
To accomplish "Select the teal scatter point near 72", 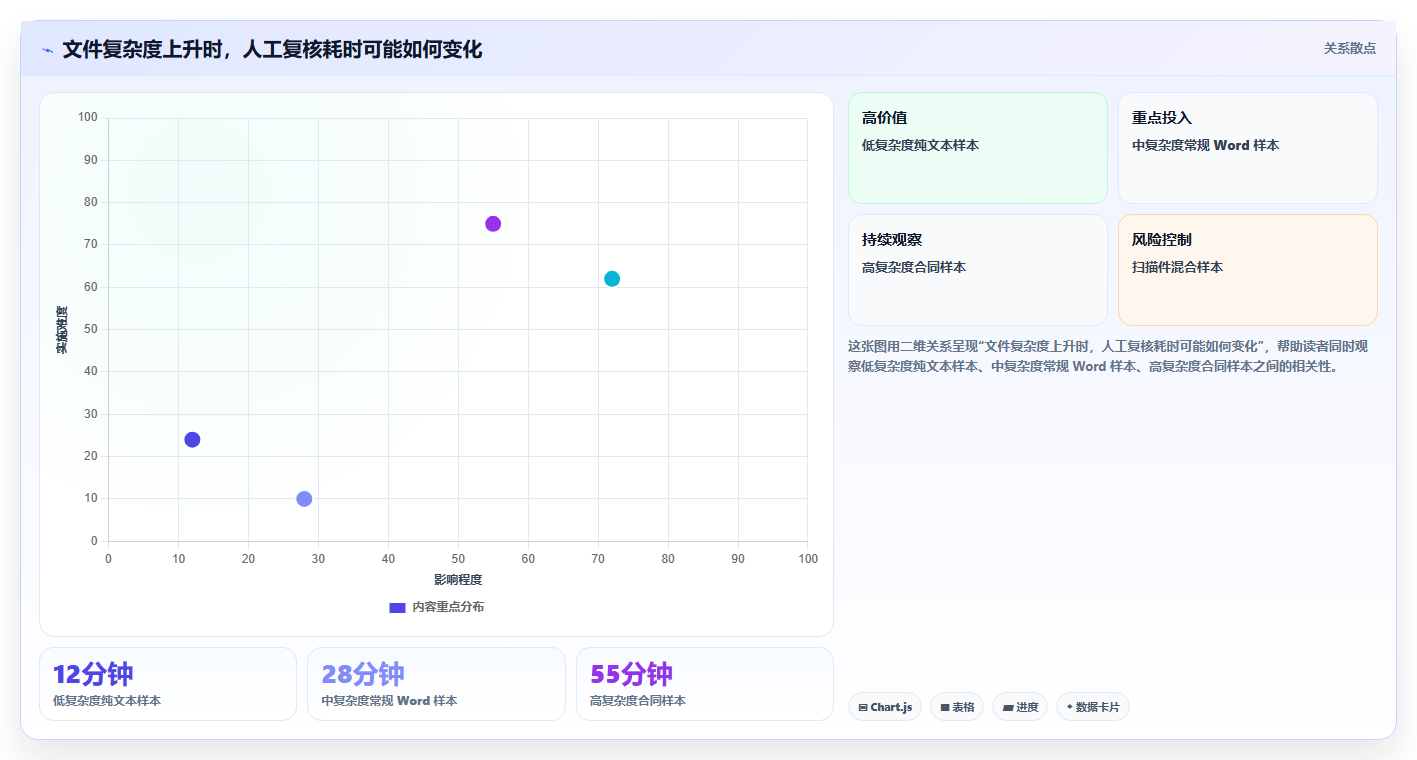I will [x=612, y=279].
